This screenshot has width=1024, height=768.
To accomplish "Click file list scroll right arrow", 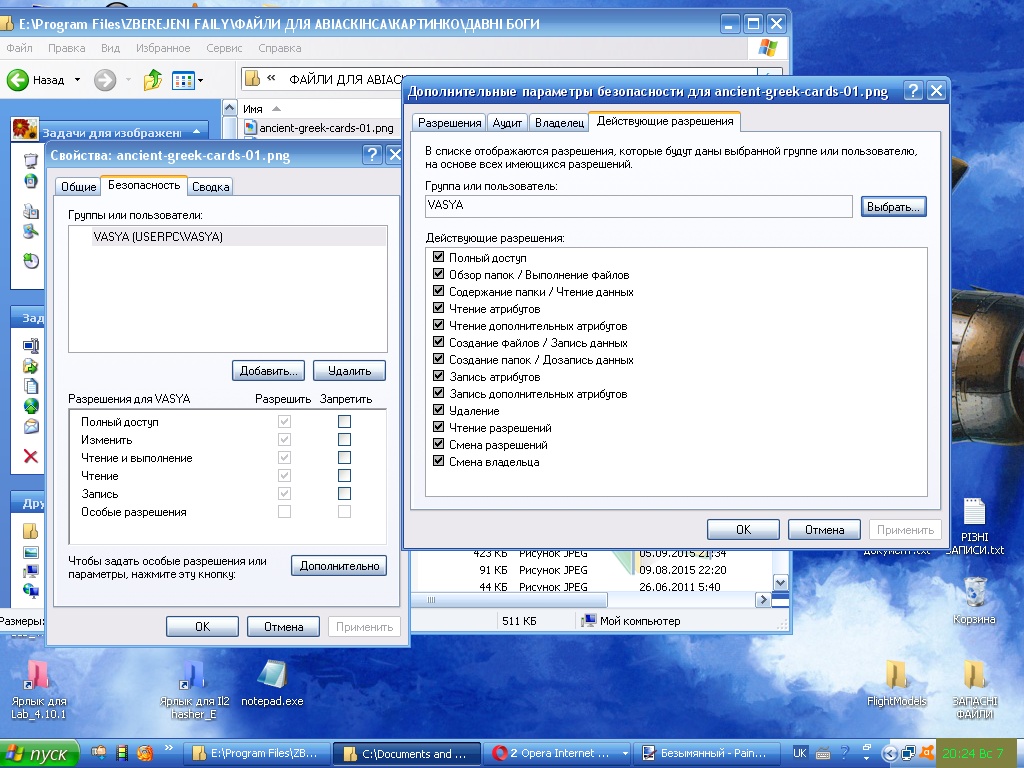I will tap(762, 599).
